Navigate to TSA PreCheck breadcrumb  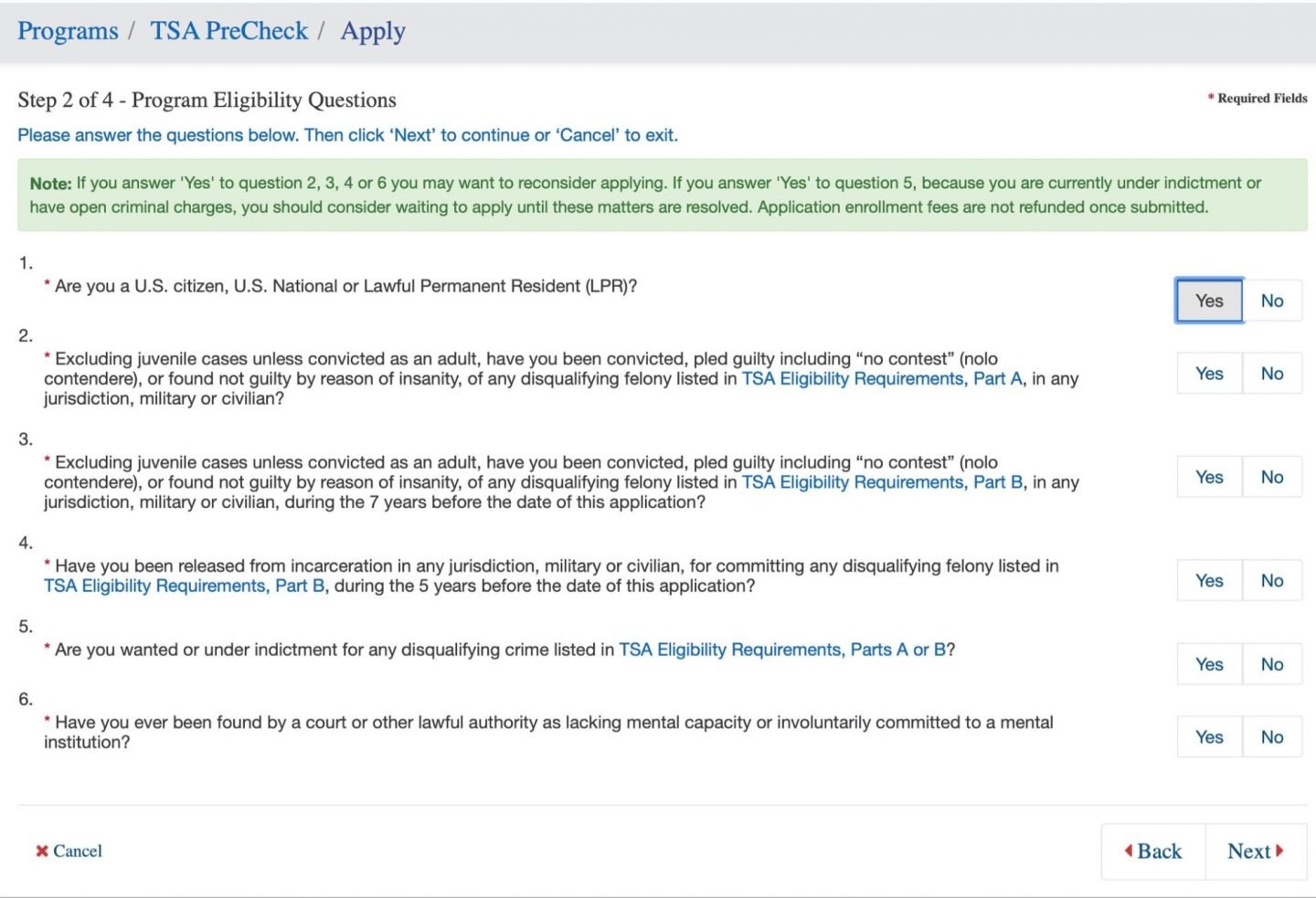[x=228, y=31]
